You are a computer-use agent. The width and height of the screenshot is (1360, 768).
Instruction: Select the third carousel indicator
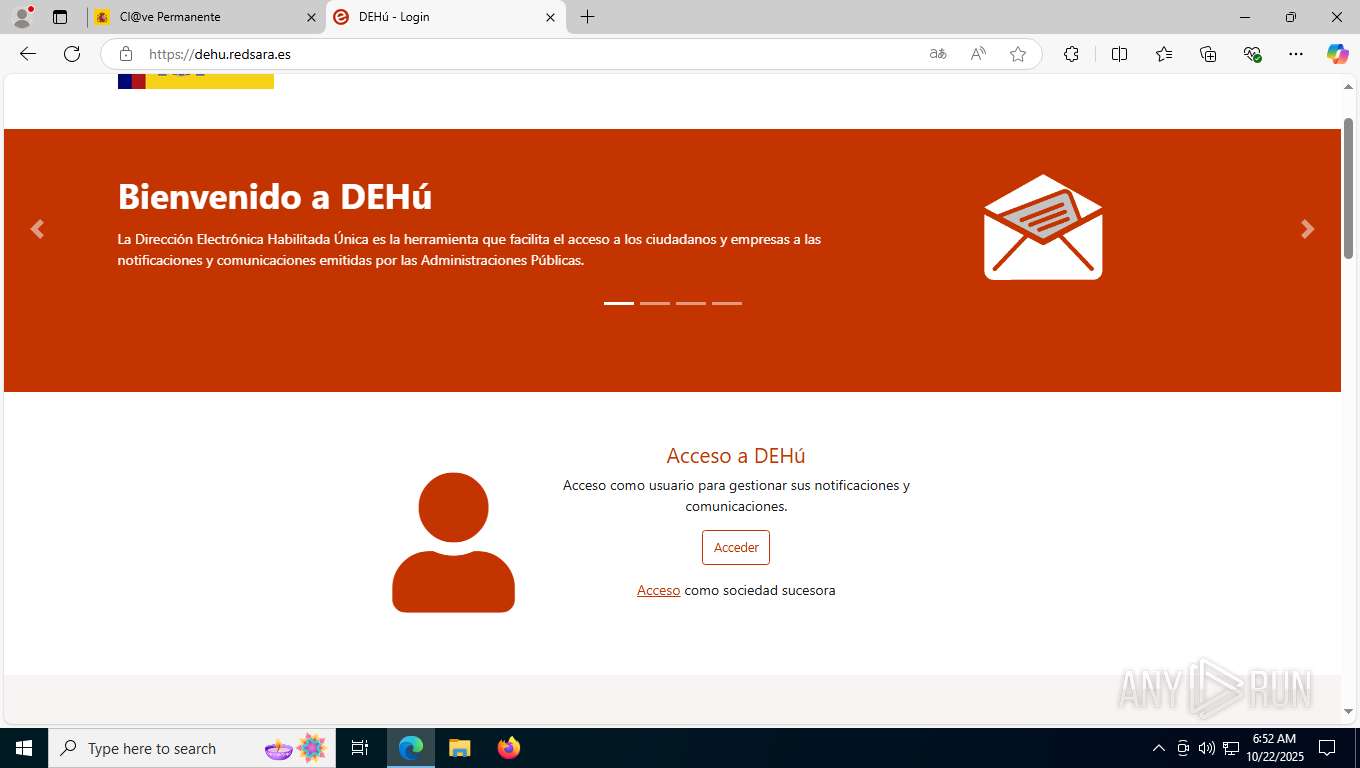[x=691, y=303]
